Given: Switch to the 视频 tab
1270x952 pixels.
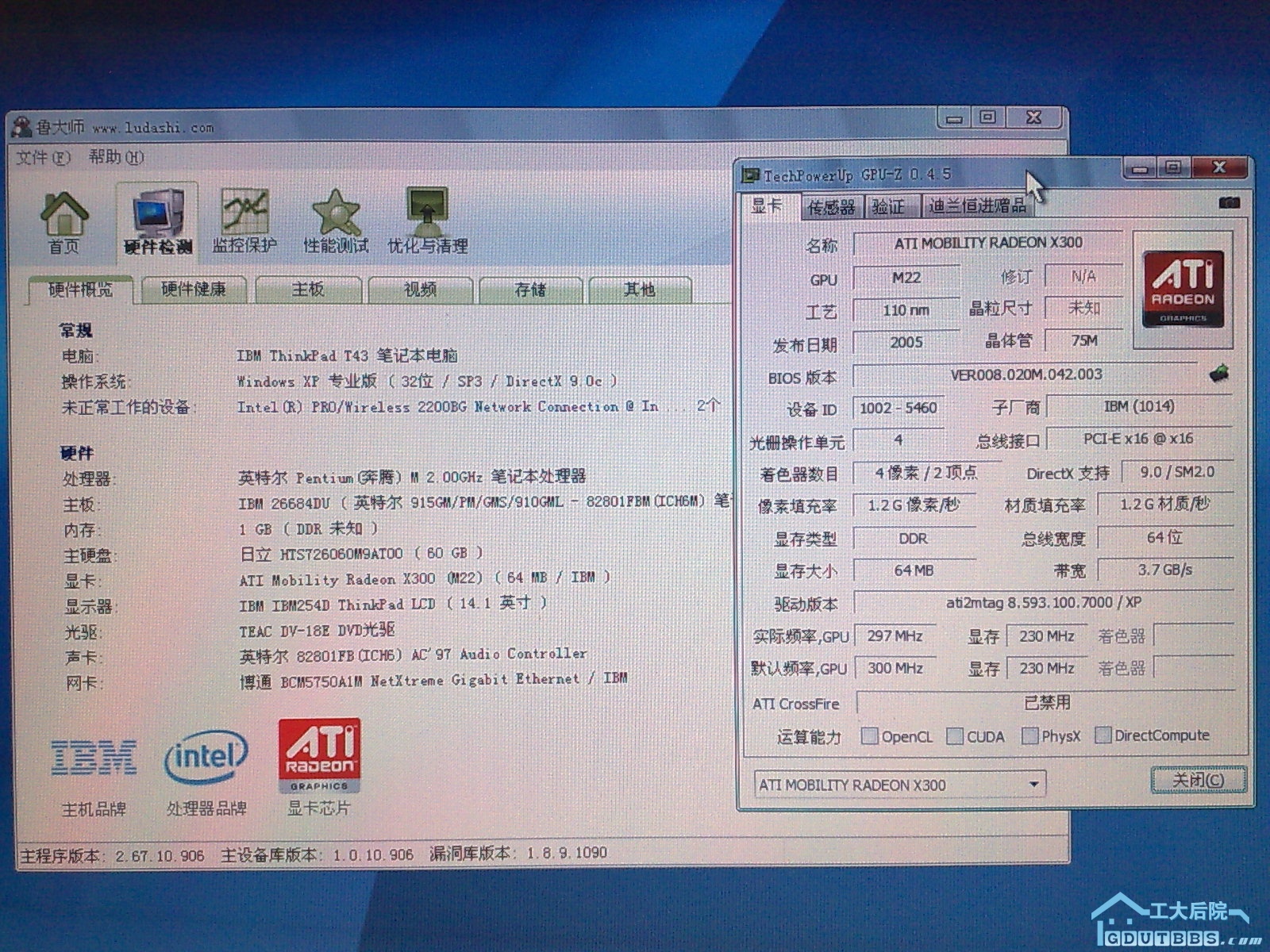Looking at the screenshot, I should point(421,290).
